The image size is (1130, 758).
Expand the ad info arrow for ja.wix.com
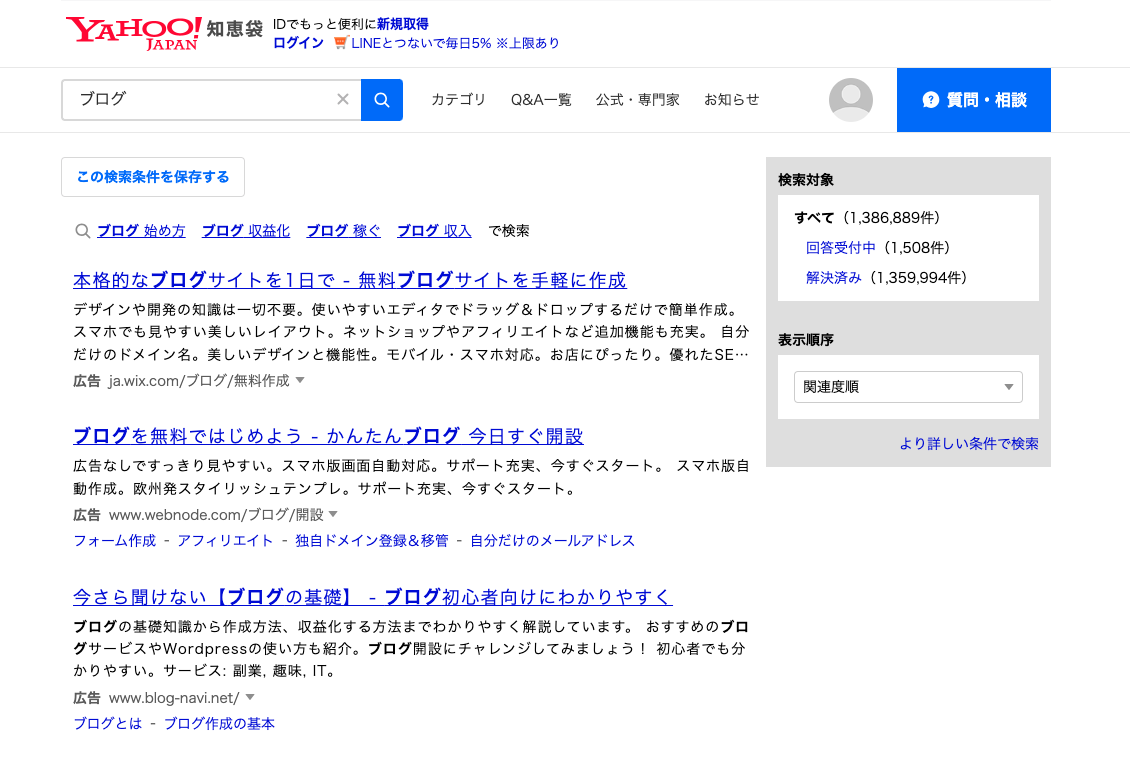tap(299, 380)
